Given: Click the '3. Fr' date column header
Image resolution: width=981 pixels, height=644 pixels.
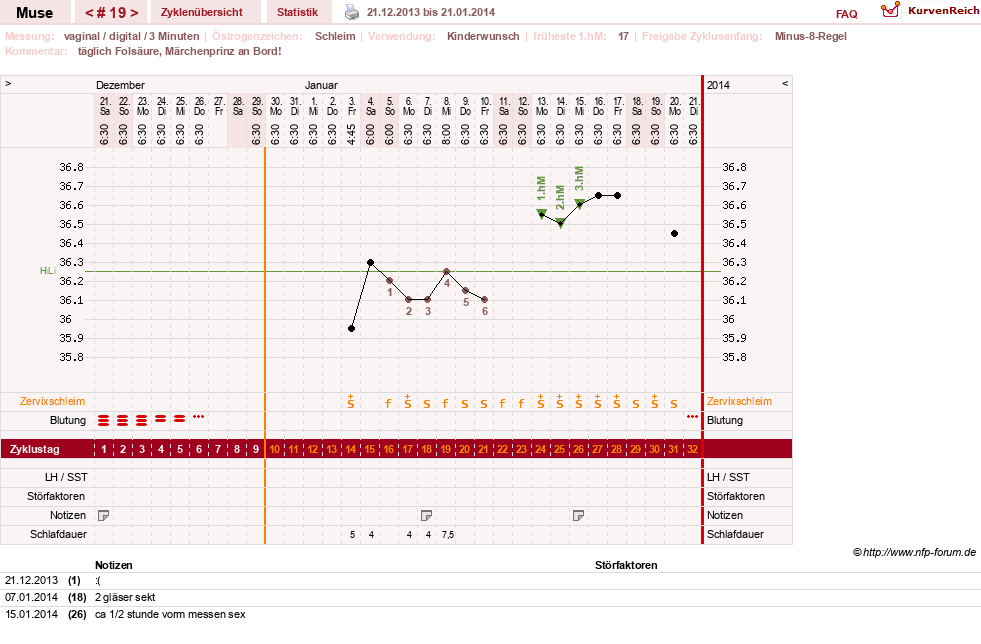Looking at the screenshot, I should coord(352,106).
